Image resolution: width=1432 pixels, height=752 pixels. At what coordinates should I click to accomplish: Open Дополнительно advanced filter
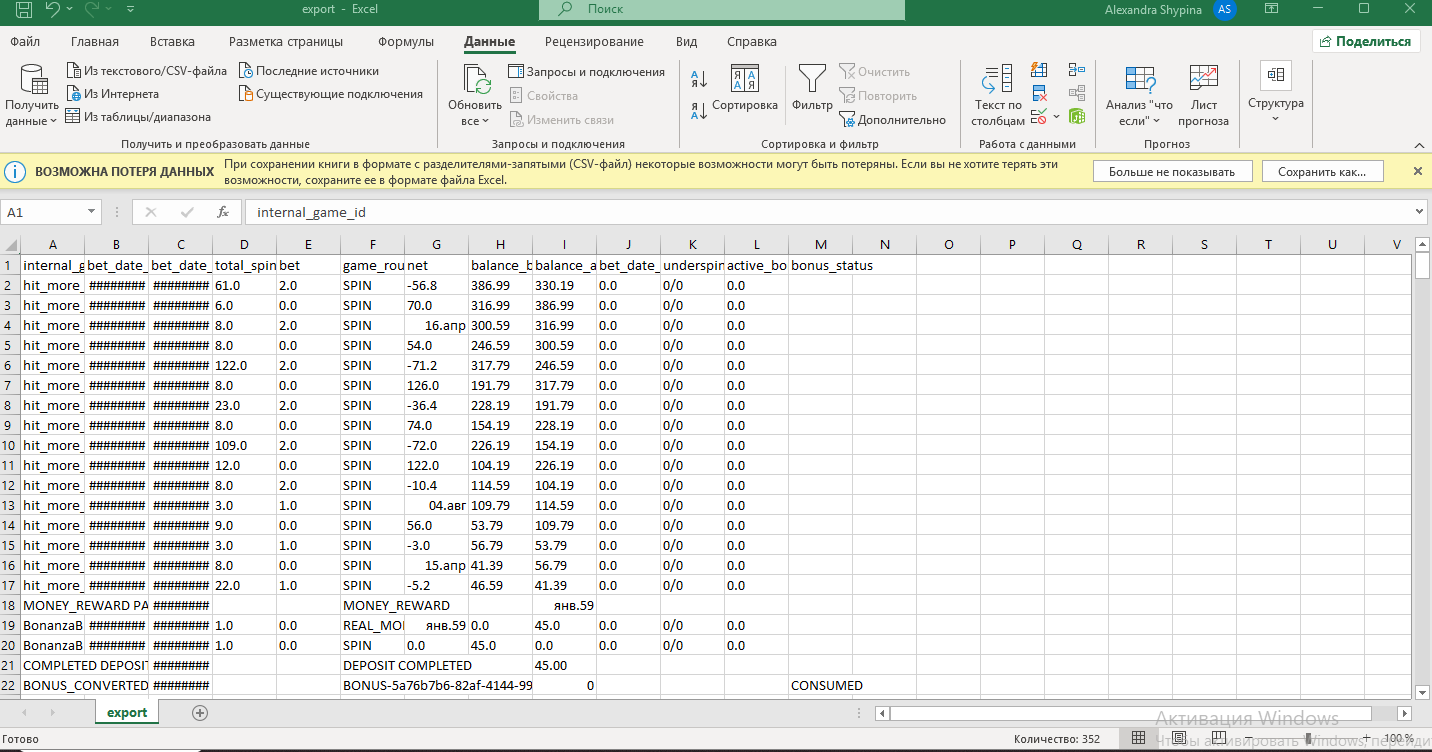[892, 120]
